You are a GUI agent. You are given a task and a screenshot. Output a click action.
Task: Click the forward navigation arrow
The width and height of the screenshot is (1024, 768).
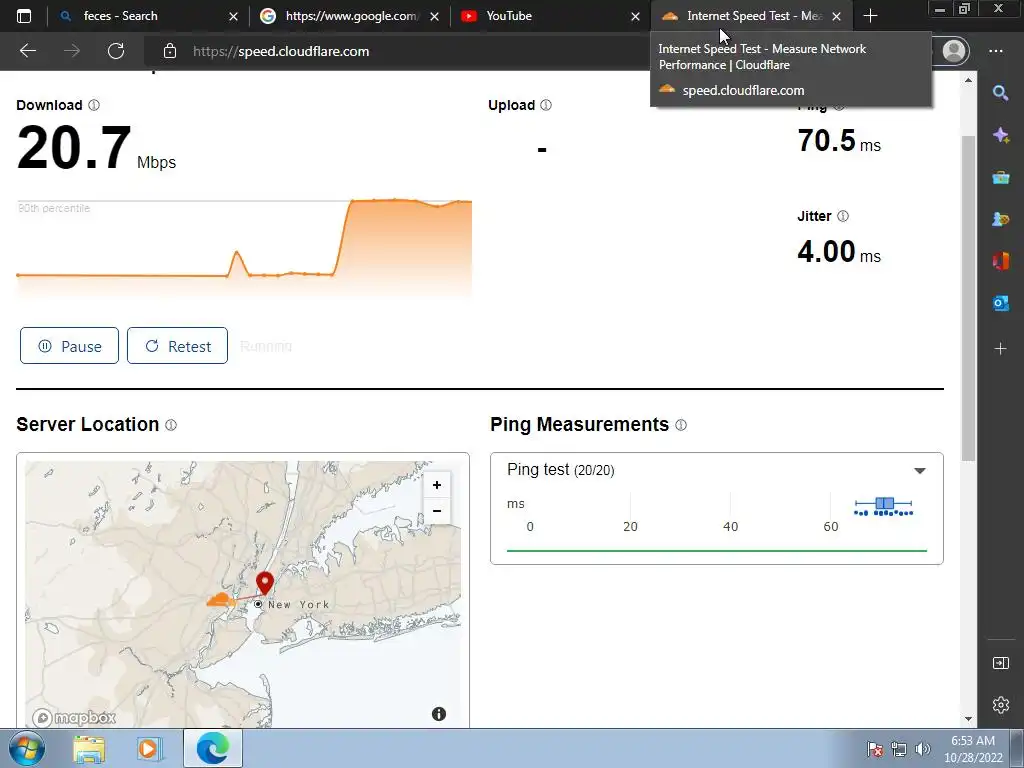72,51
